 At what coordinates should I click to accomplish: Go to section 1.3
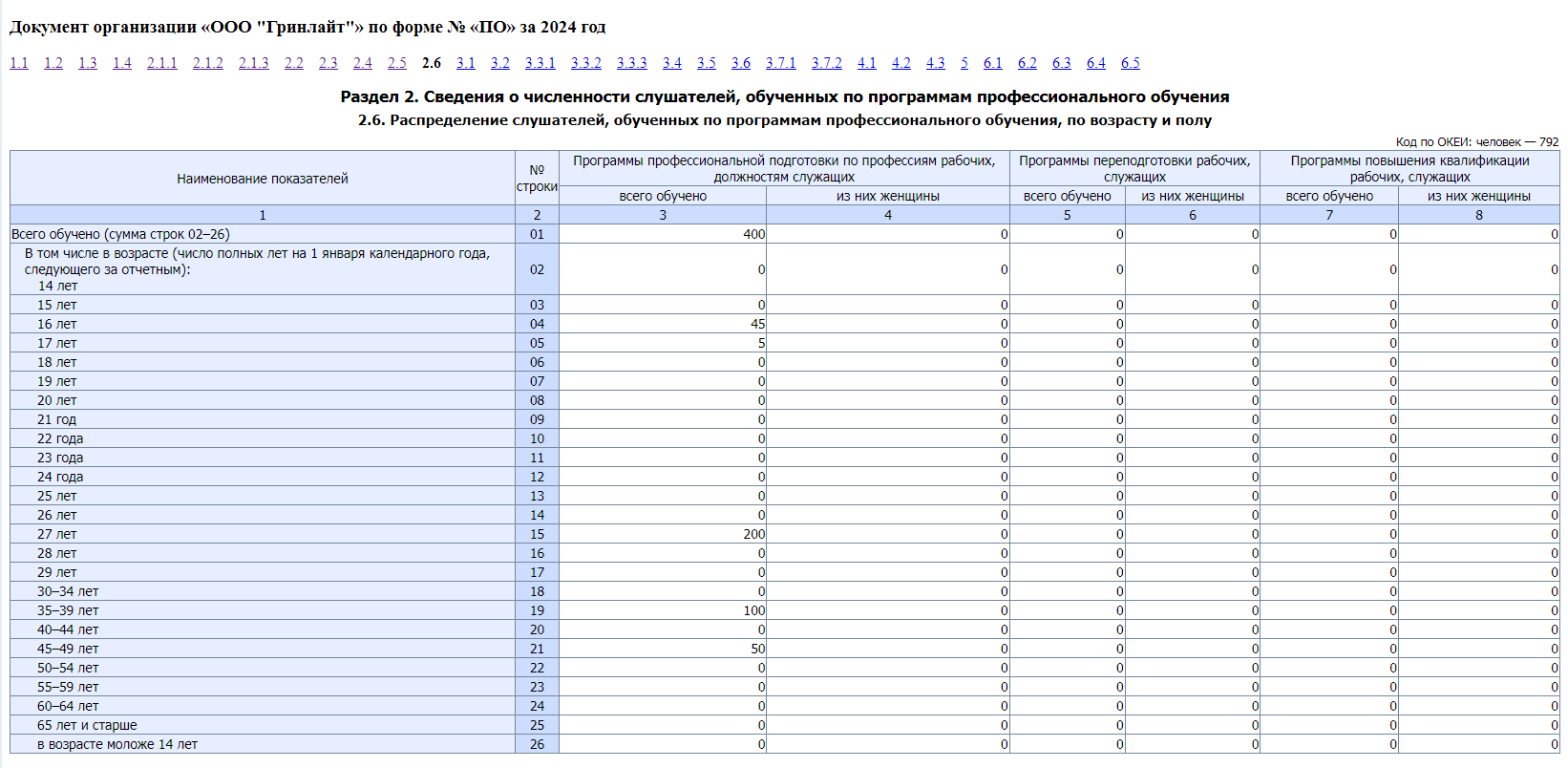[88, 63]
